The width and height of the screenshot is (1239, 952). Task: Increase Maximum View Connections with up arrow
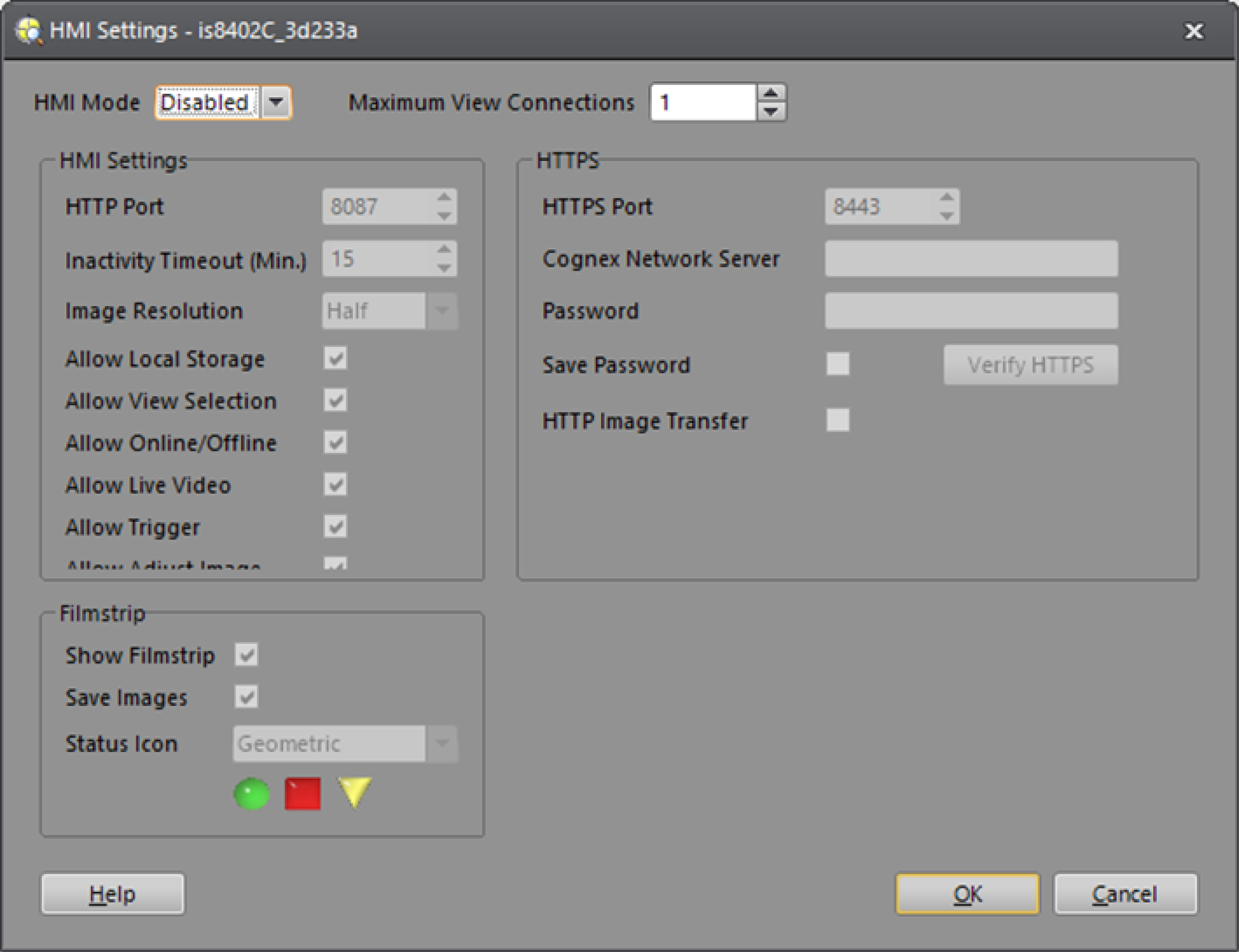click(x=771, y=93)
